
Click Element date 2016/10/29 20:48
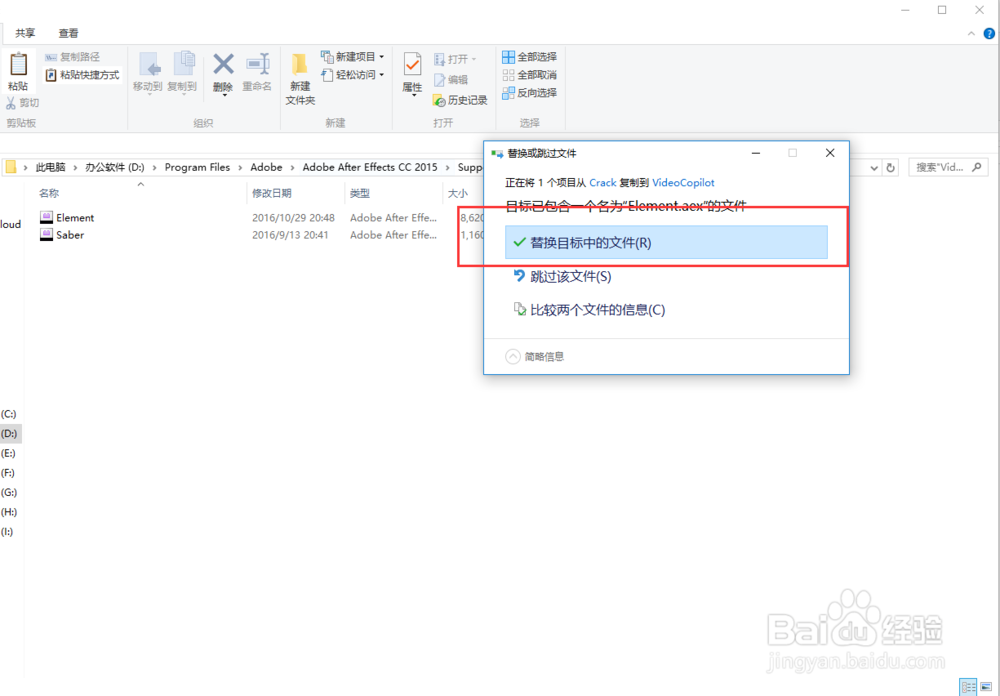pos(293,218)
